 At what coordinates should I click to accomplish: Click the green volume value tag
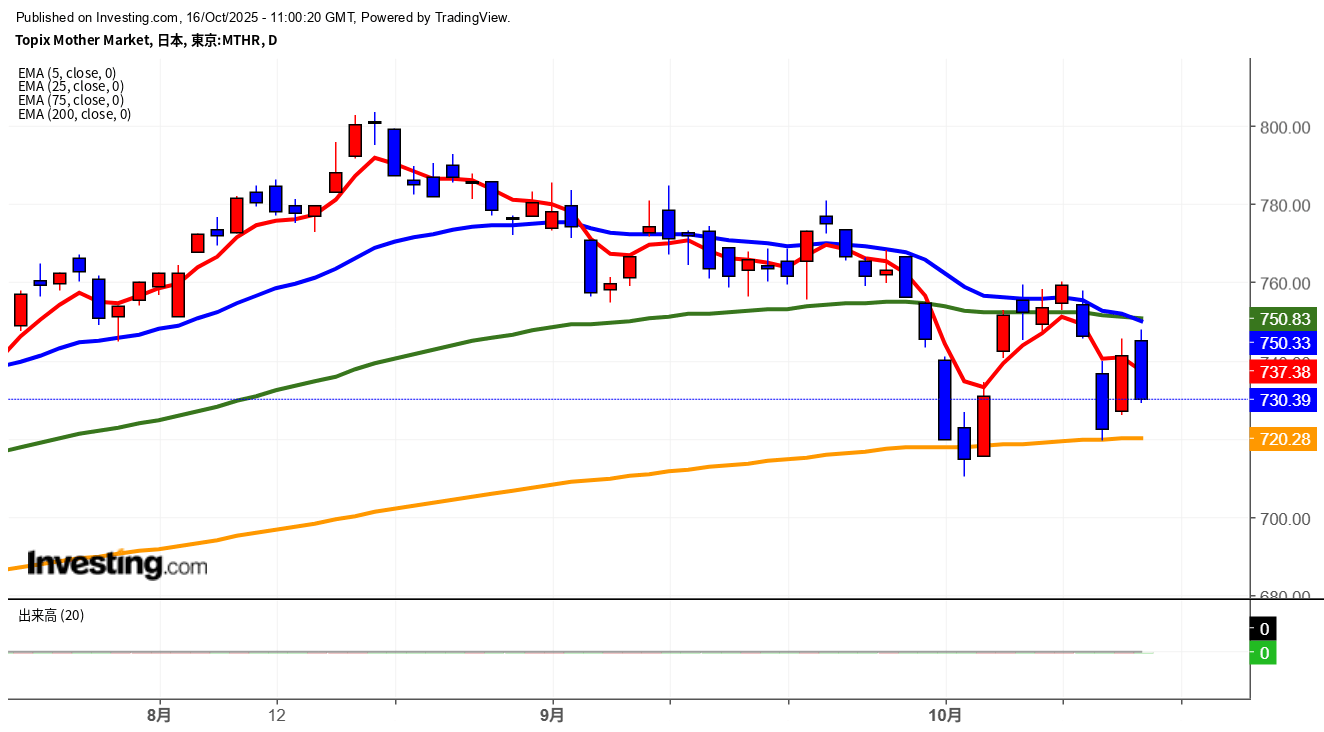pos(1264,653)
